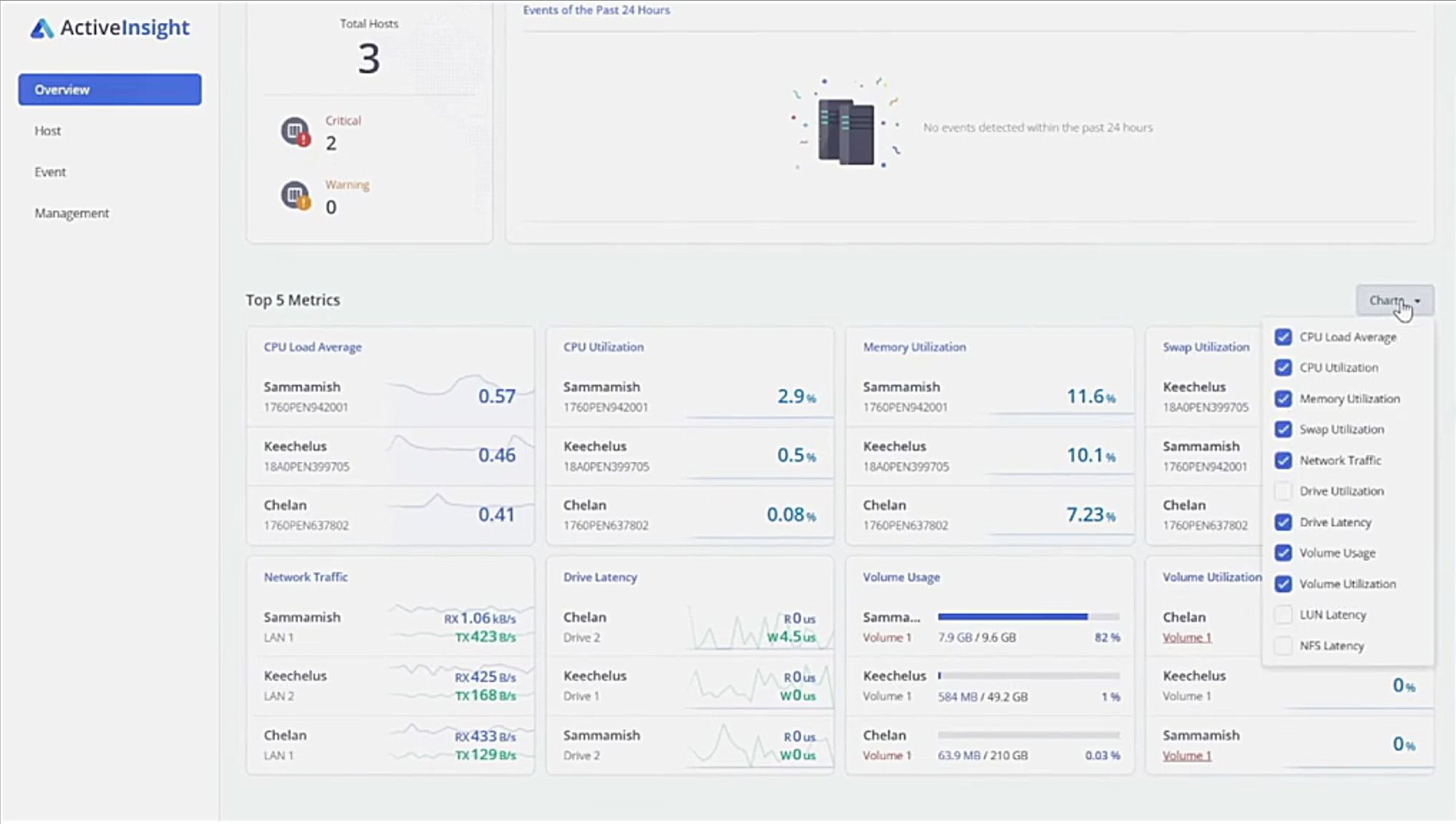Open the Event page
The height and width of the screenshot is (824, 1456).
click(50, 173)
